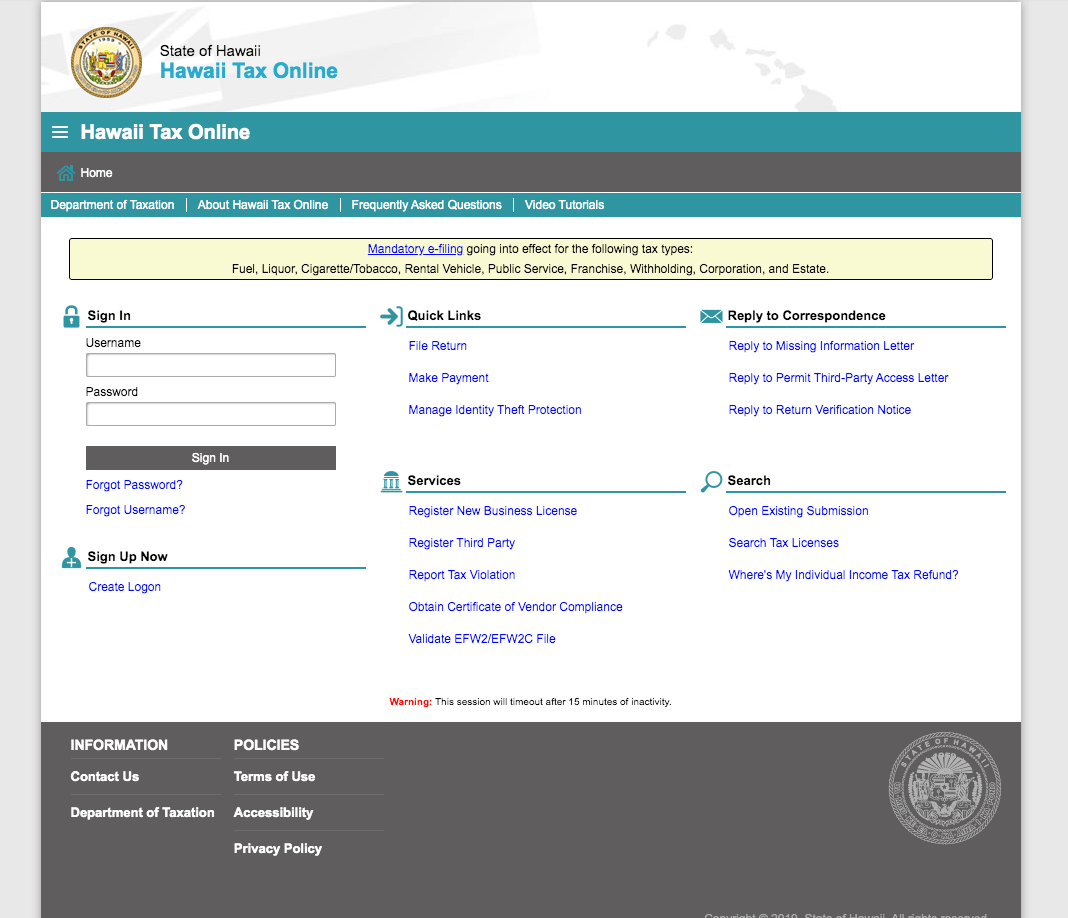
Task: Open the Department of Taxation menu item
Action: coord(112,204)
